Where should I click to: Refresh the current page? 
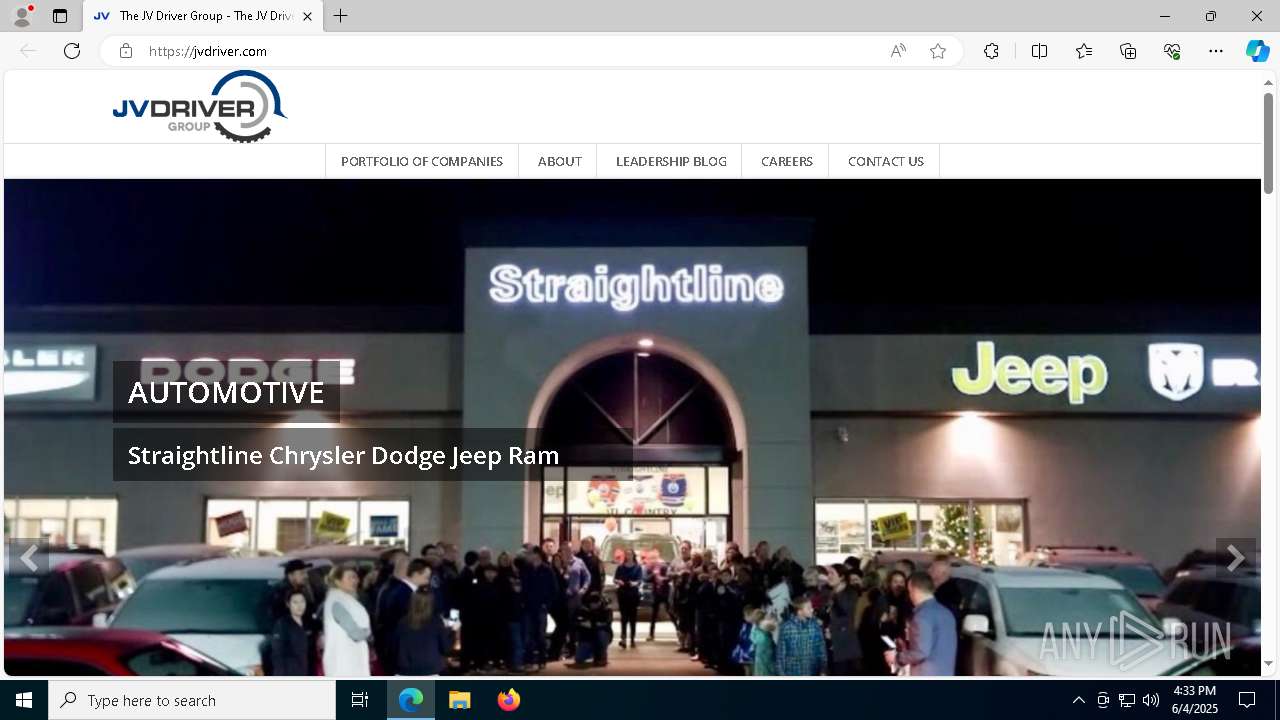[72, 51]
